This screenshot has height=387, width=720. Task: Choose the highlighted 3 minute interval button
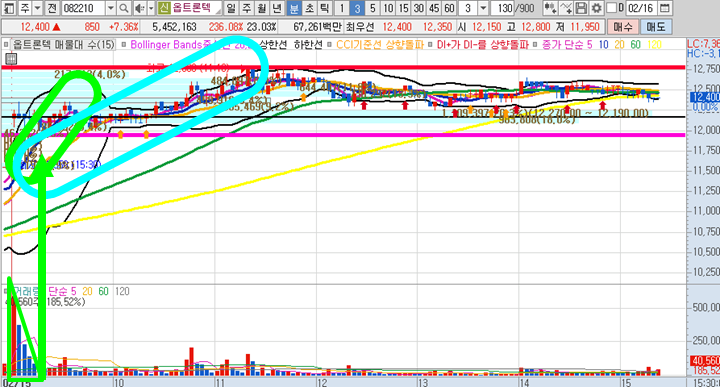(357, 8)
